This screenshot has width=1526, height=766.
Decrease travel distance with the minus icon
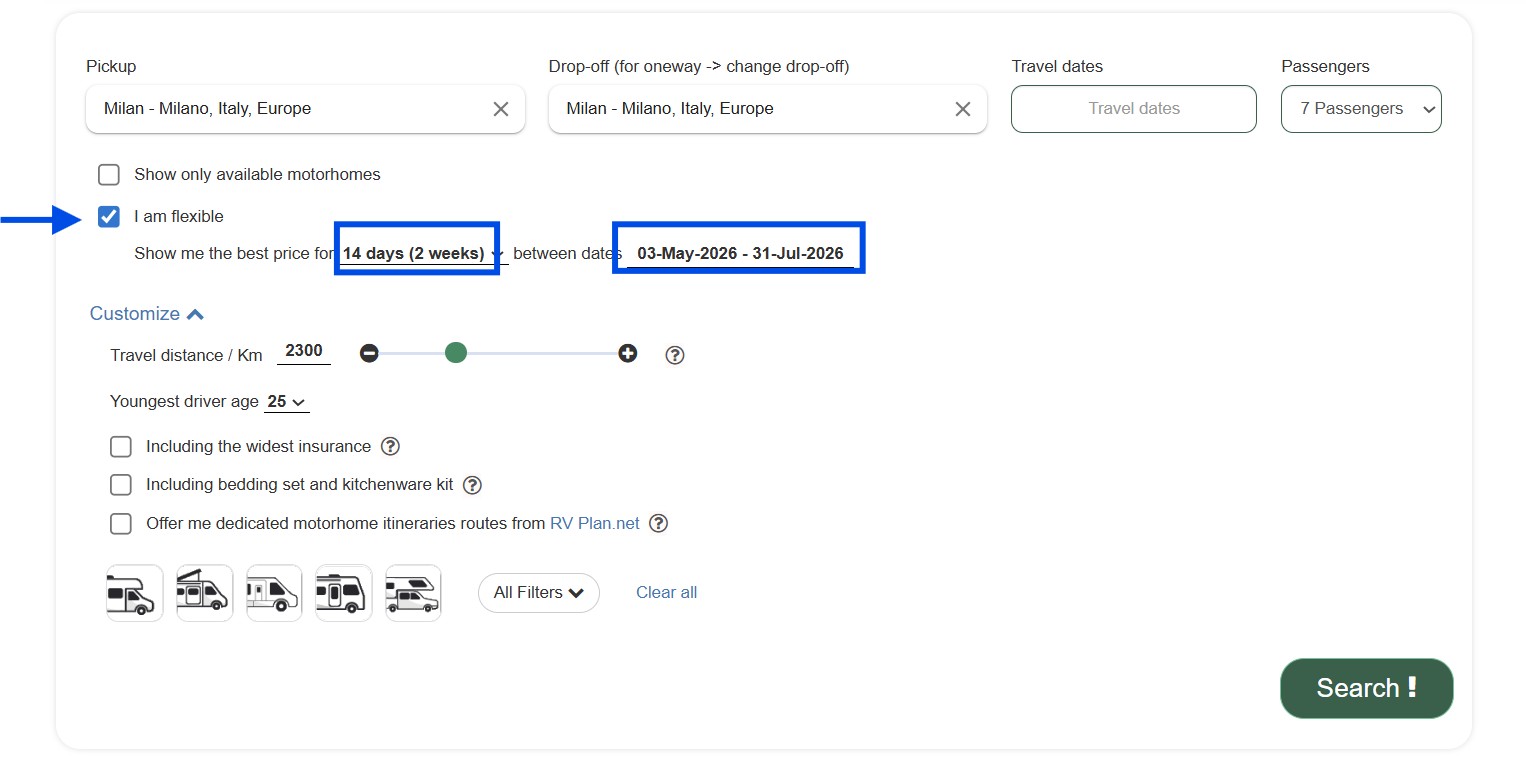[369, 353]
